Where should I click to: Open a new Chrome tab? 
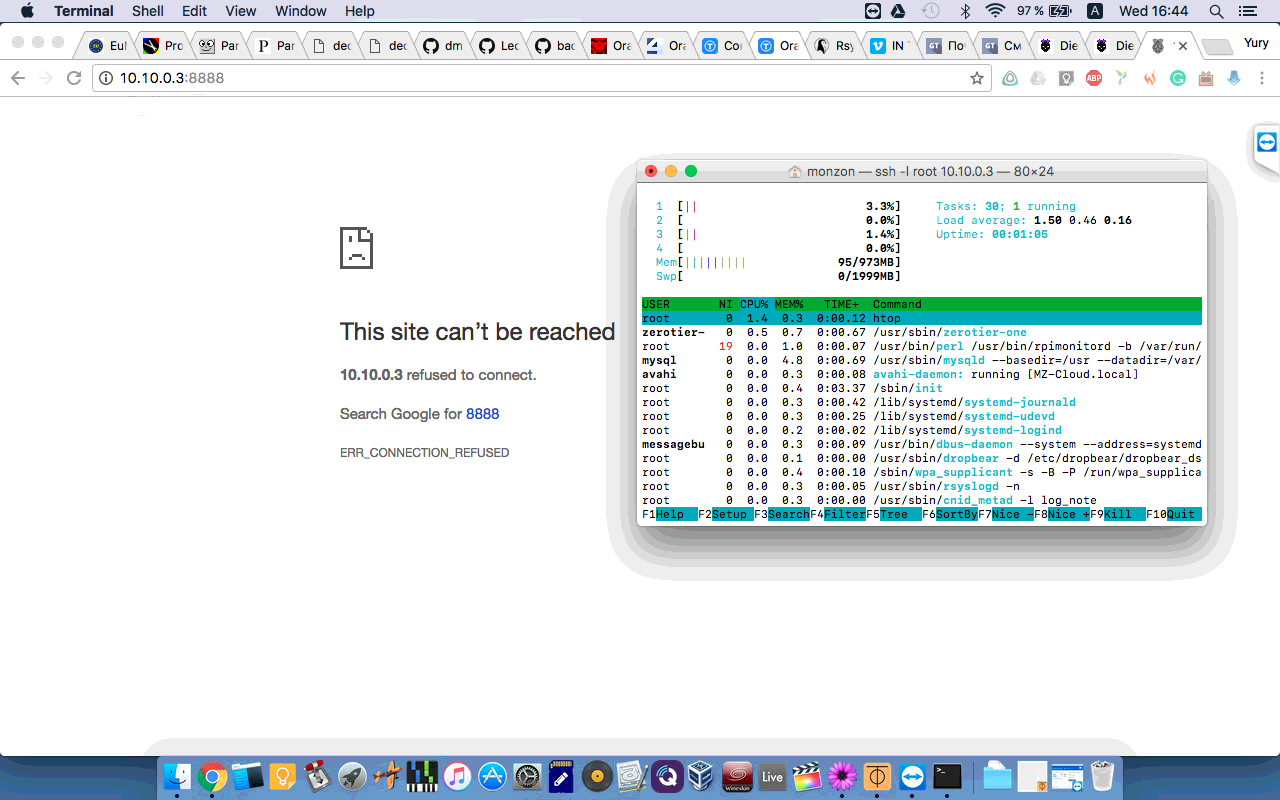point(1215,47)
